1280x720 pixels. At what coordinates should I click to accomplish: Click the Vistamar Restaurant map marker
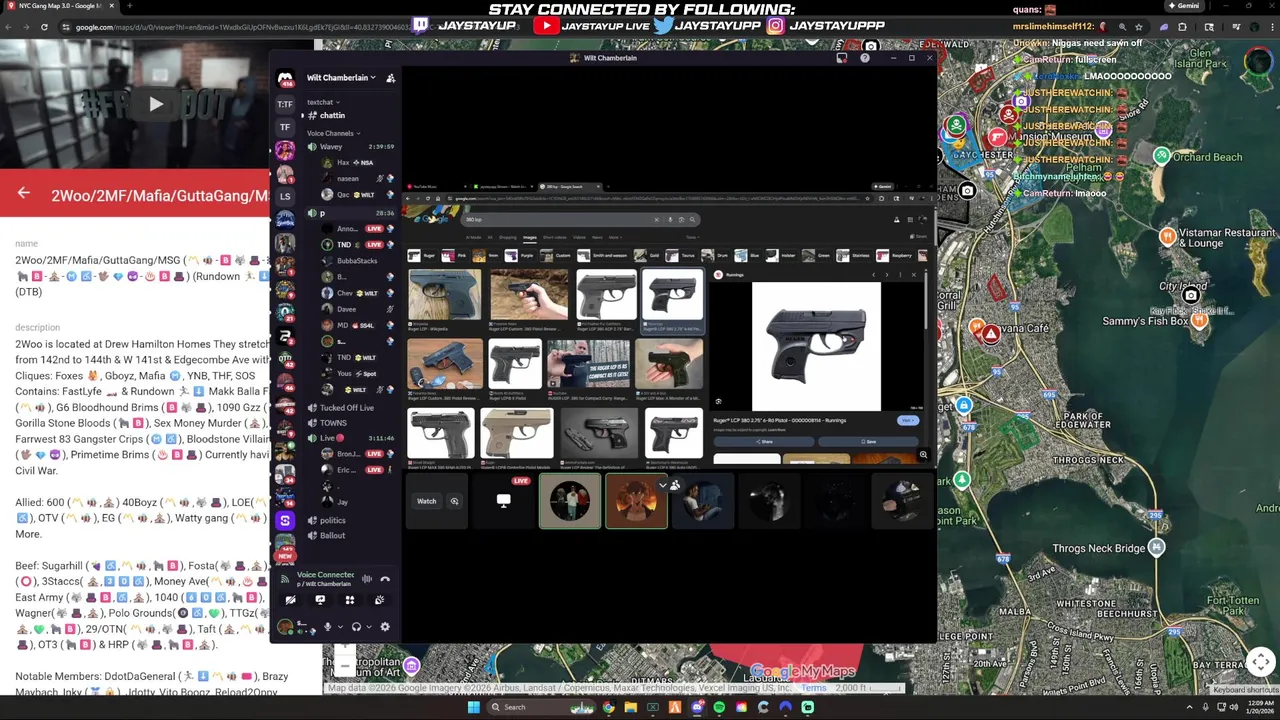pyautogui.click(x=1167, y=236)
